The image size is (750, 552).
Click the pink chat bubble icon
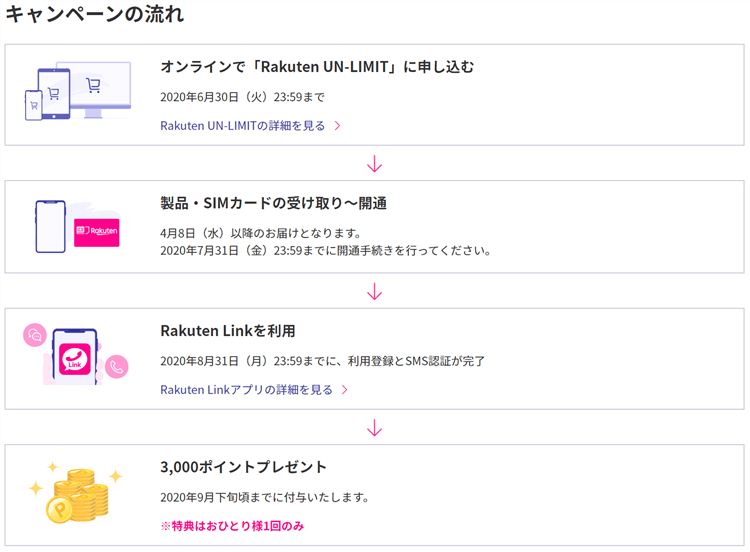[x=35, y=335]
